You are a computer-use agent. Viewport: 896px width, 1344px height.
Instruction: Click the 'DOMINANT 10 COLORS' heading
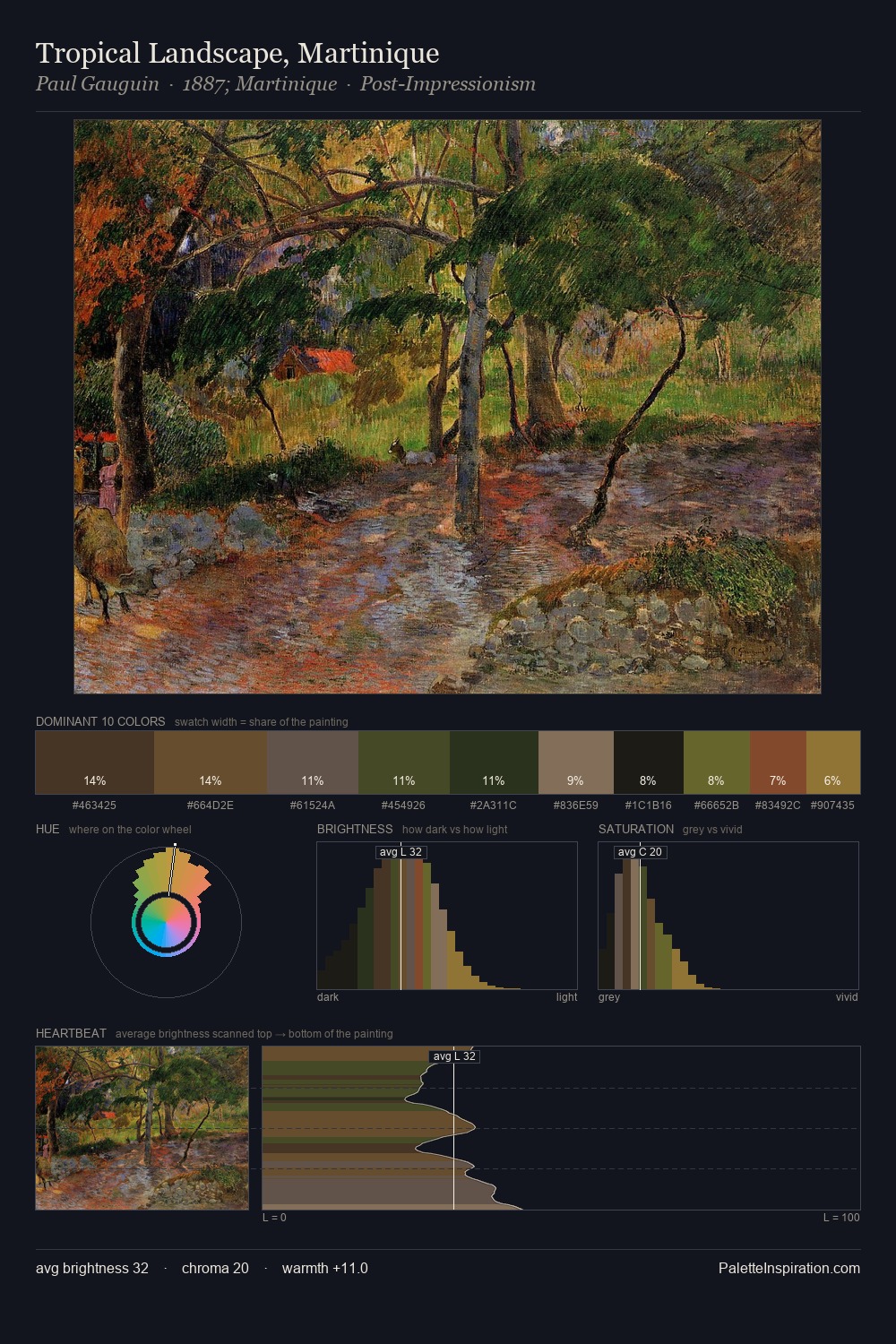100,721
